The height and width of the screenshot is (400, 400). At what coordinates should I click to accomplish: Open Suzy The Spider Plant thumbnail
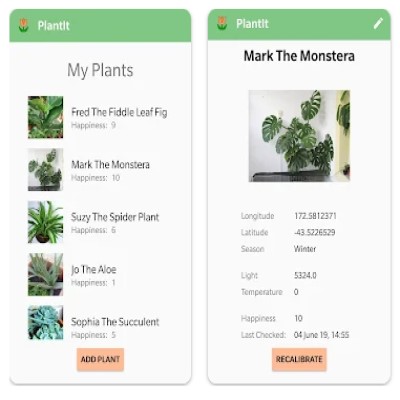click(x=45, y=222)
